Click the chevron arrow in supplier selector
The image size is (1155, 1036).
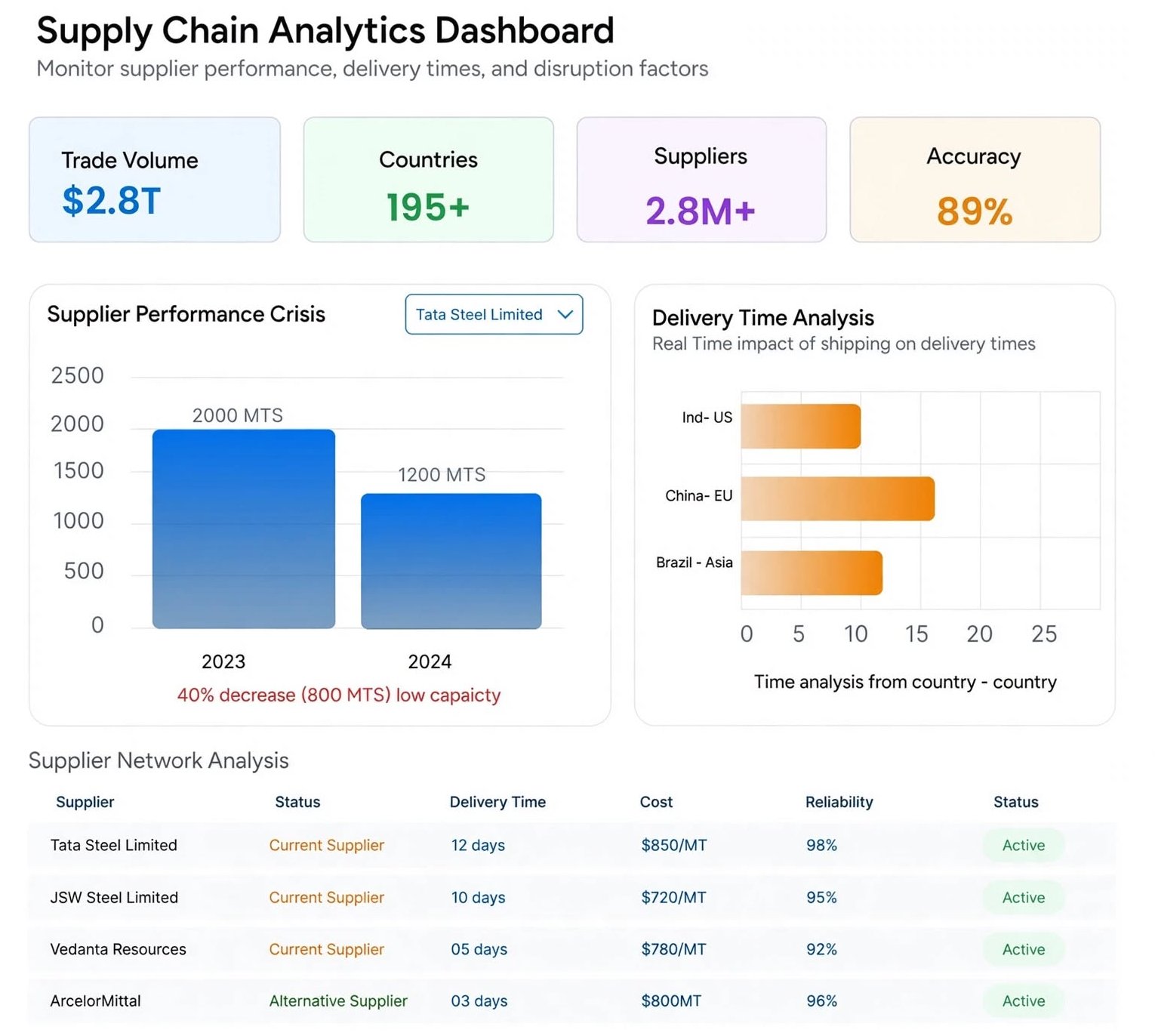click(x=565, y=314)
